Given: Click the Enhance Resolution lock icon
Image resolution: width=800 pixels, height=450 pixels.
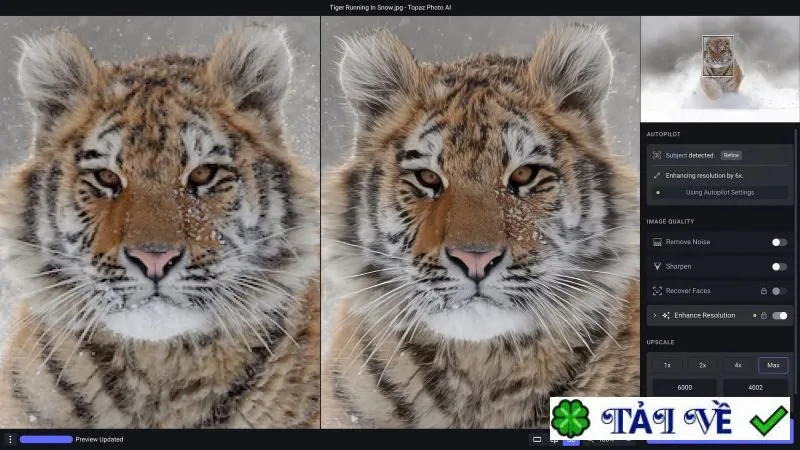Looking at the screenshot, I should click(764, 315).
